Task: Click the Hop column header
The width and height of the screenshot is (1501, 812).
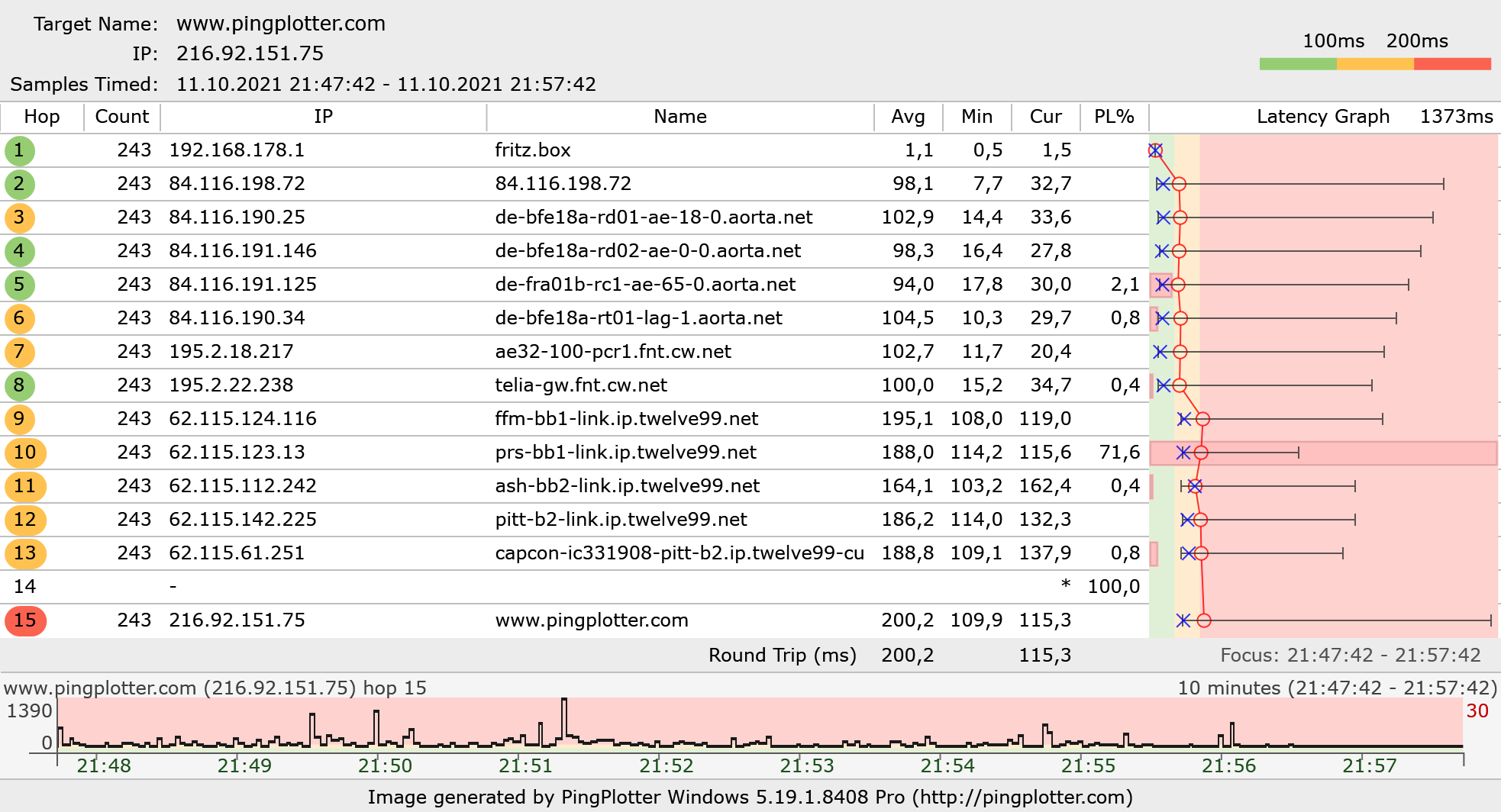Action: coord(42,117)
